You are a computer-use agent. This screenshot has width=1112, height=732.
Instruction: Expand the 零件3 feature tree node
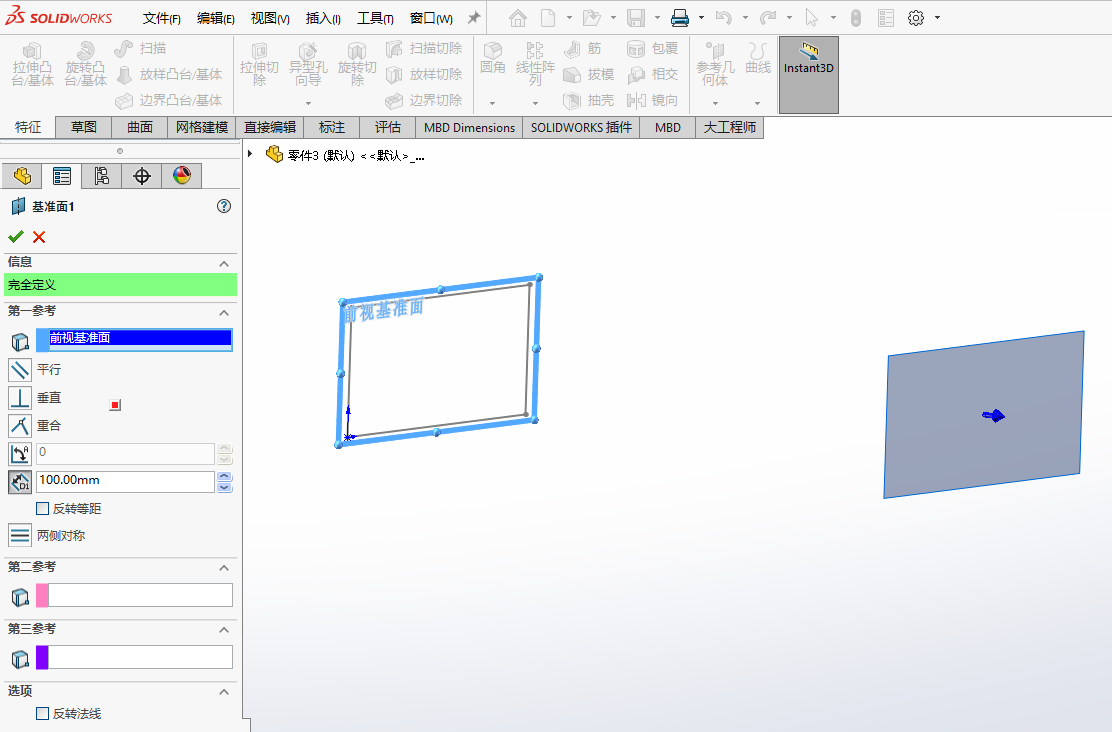click(x=250, y=154)
